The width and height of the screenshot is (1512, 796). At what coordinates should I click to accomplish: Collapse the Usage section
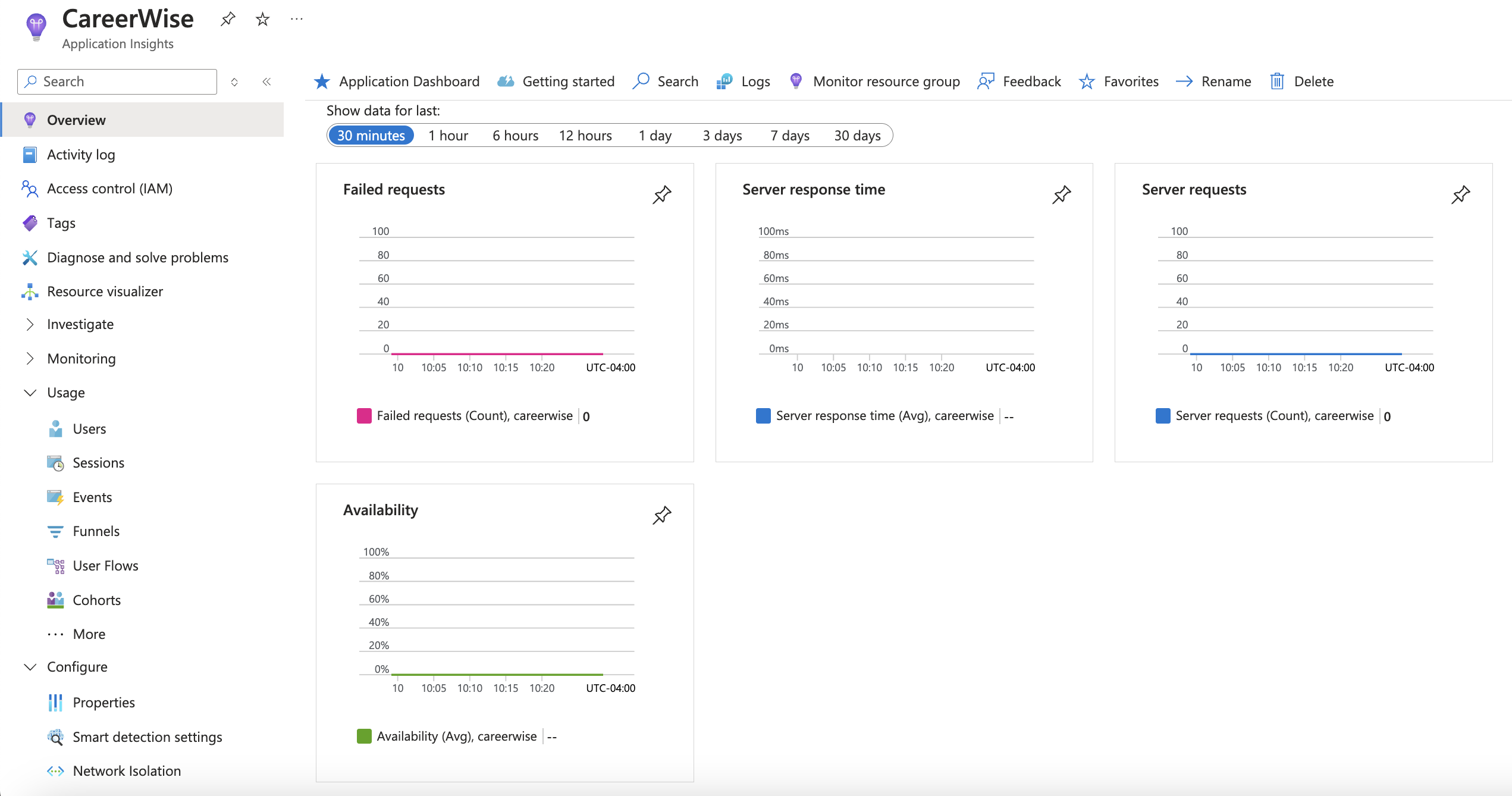tap(30, 393)
